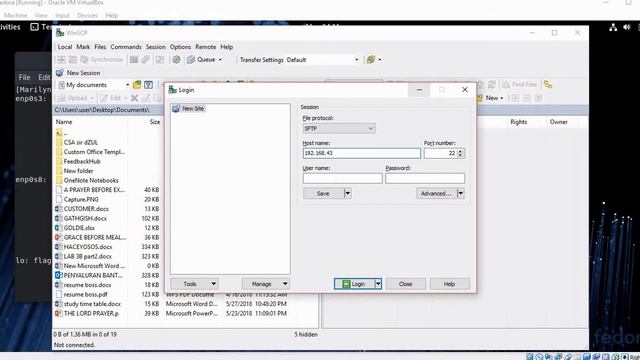Image resolution: width=640 pixels, height=360 pixels.
Task: Click the Rights column header in remote panel
Action: [518, 122]
